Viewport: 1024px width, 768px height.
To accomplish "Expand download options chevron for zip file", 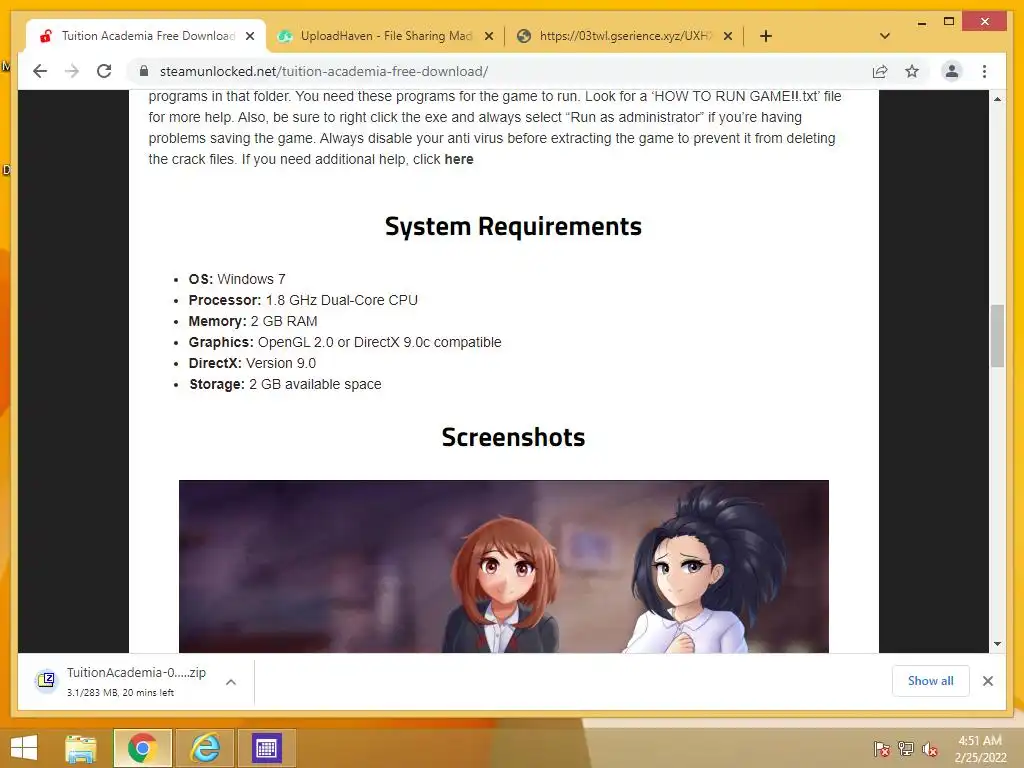I will click(x=231, y=682).
